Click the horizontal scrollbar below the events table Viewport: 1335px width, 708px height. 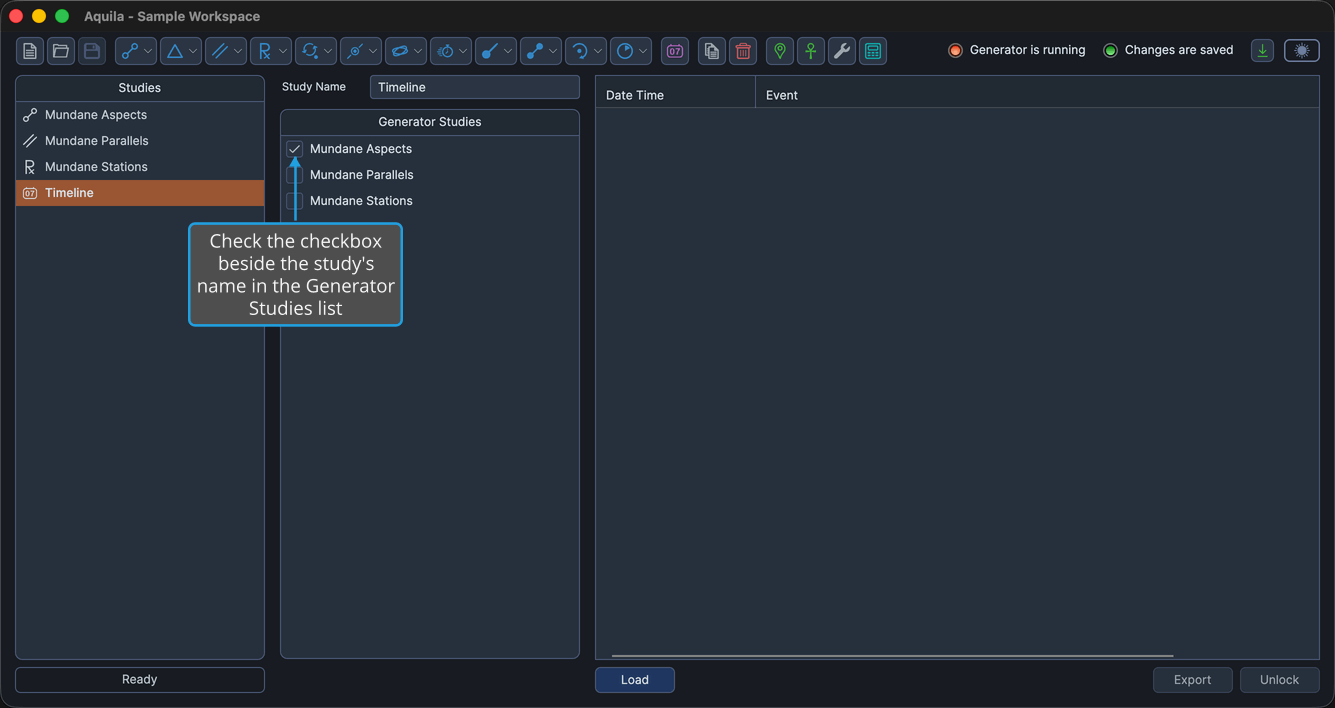892,656
